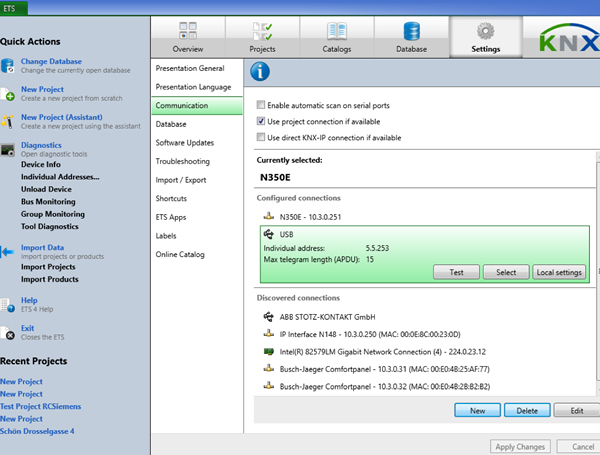The width and height of the screenshot is (600, 455).
Task: Open Local settings for USB connection
Action: (559, 272)
